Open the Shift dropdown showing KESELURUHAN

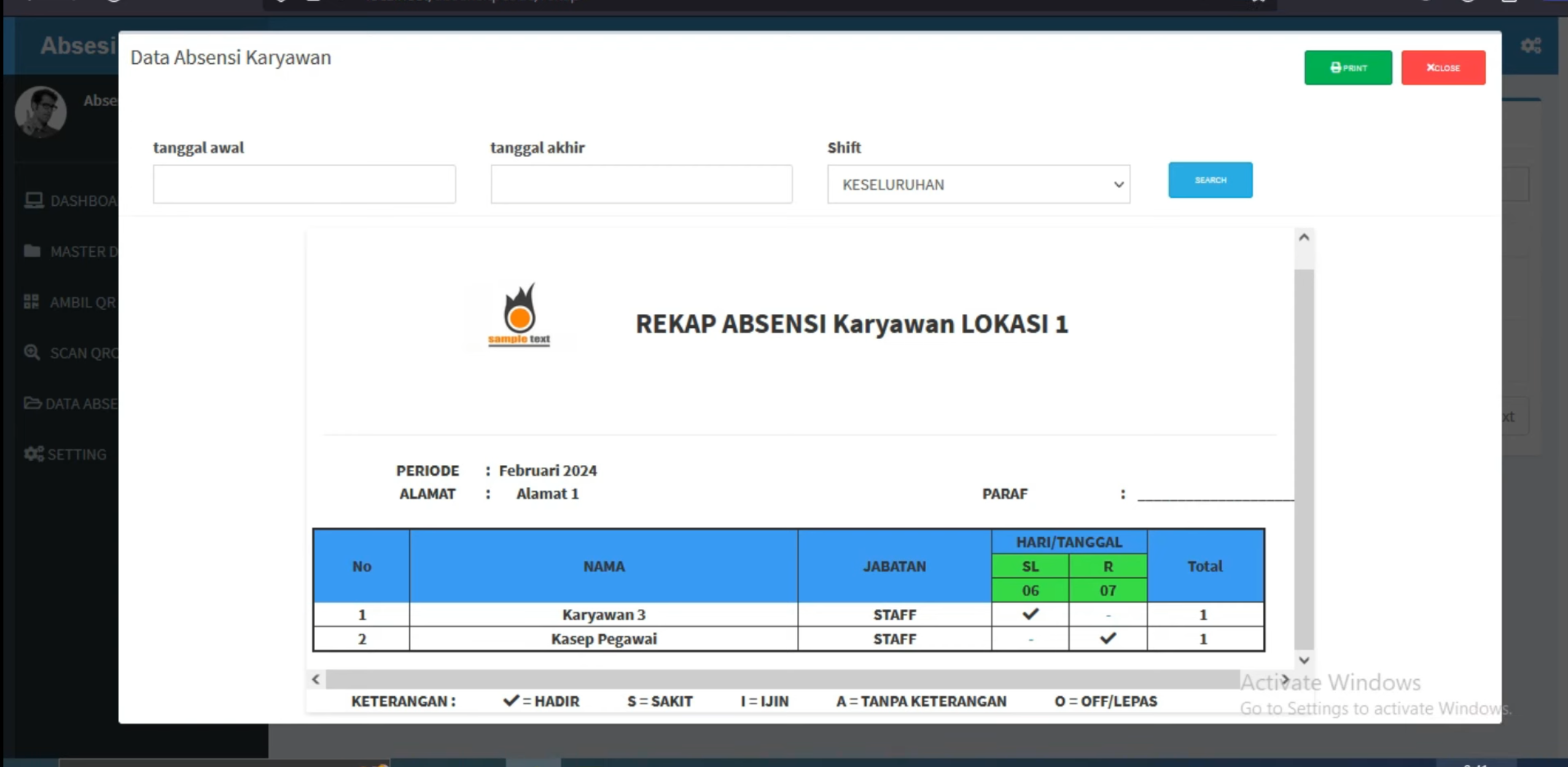tap(978, 184)
